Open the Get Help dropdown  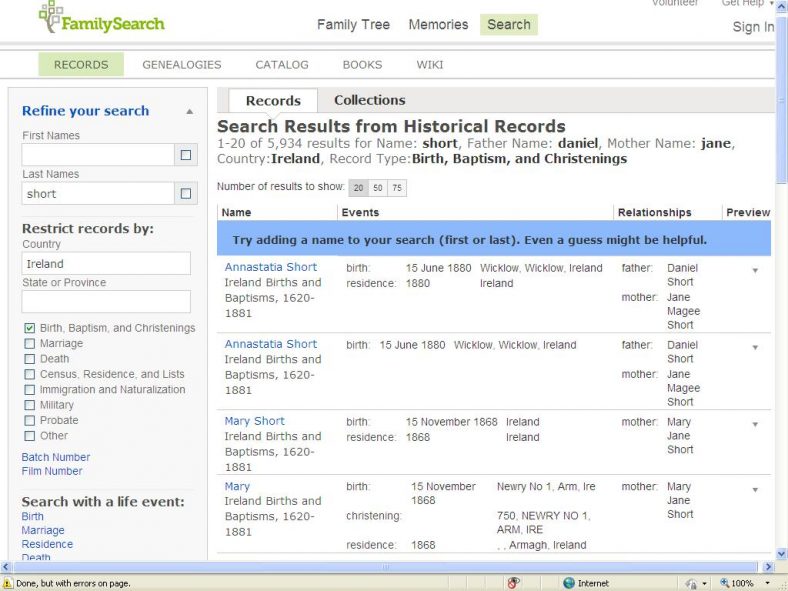pos(747,3)
